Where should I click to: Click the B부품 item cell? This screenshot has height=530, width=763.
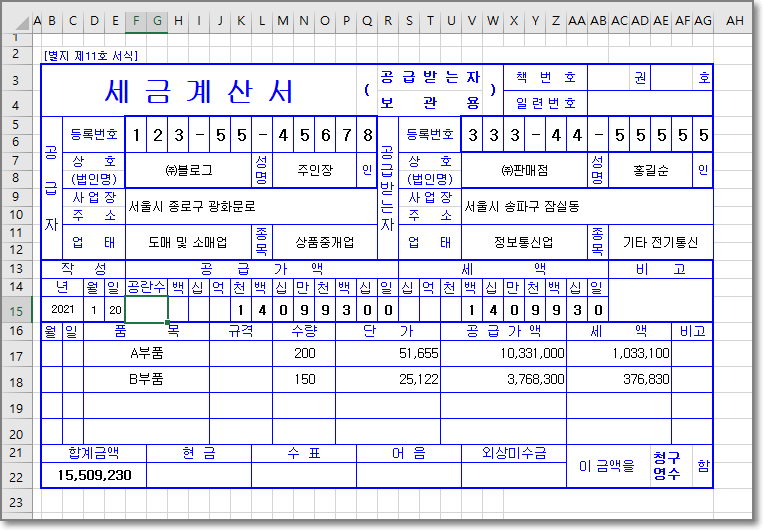(146, 379)
